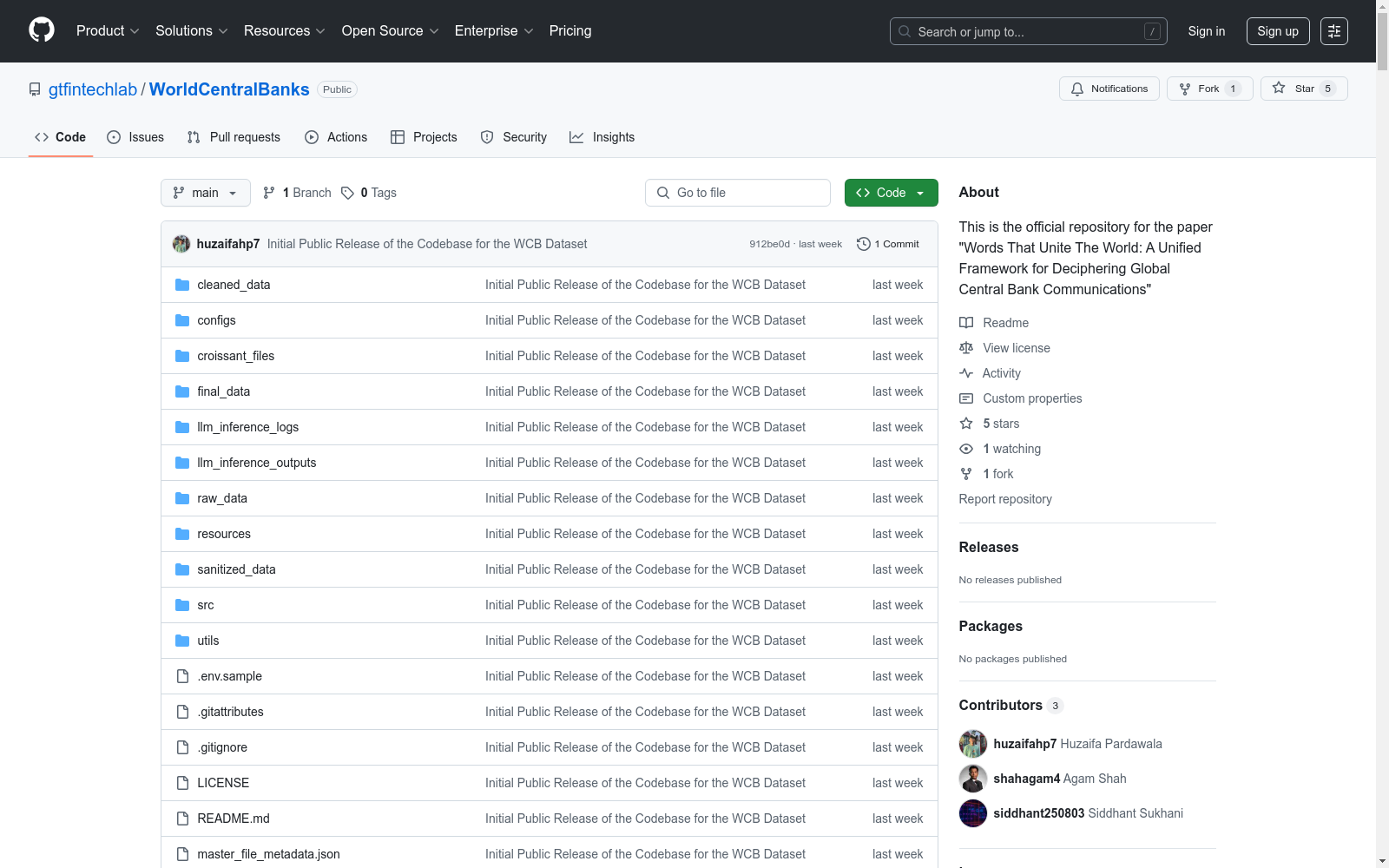Open the main branch selector dropdown

pos(206,193)
